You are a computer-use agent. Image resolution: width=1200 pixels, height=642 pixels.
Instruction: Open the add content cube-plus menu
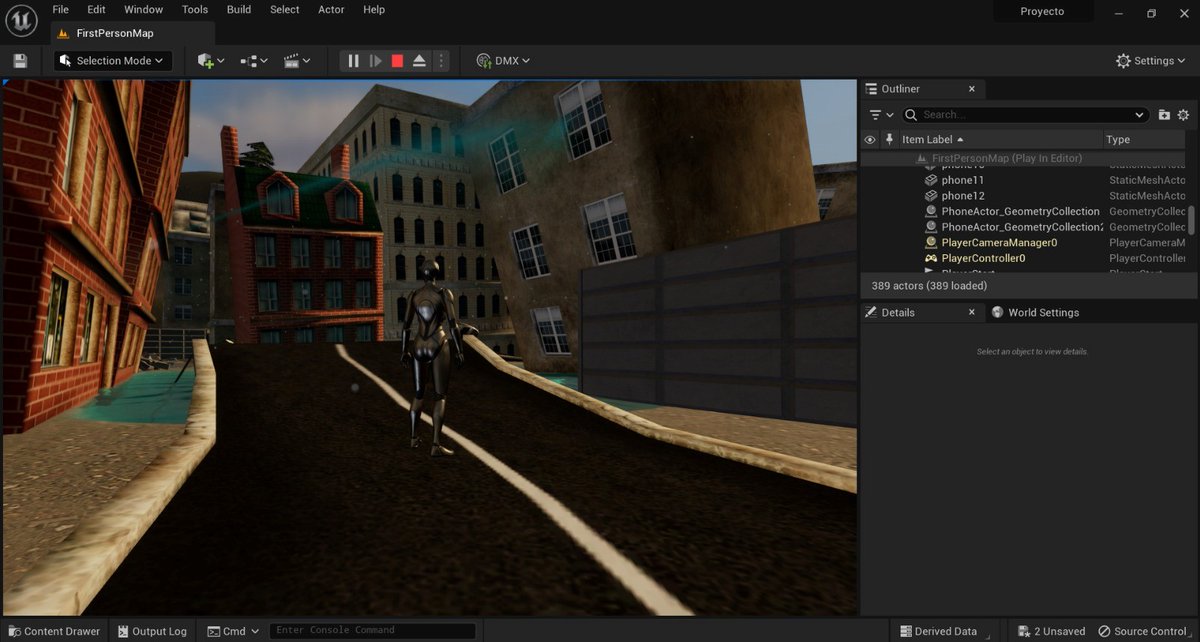211,61
